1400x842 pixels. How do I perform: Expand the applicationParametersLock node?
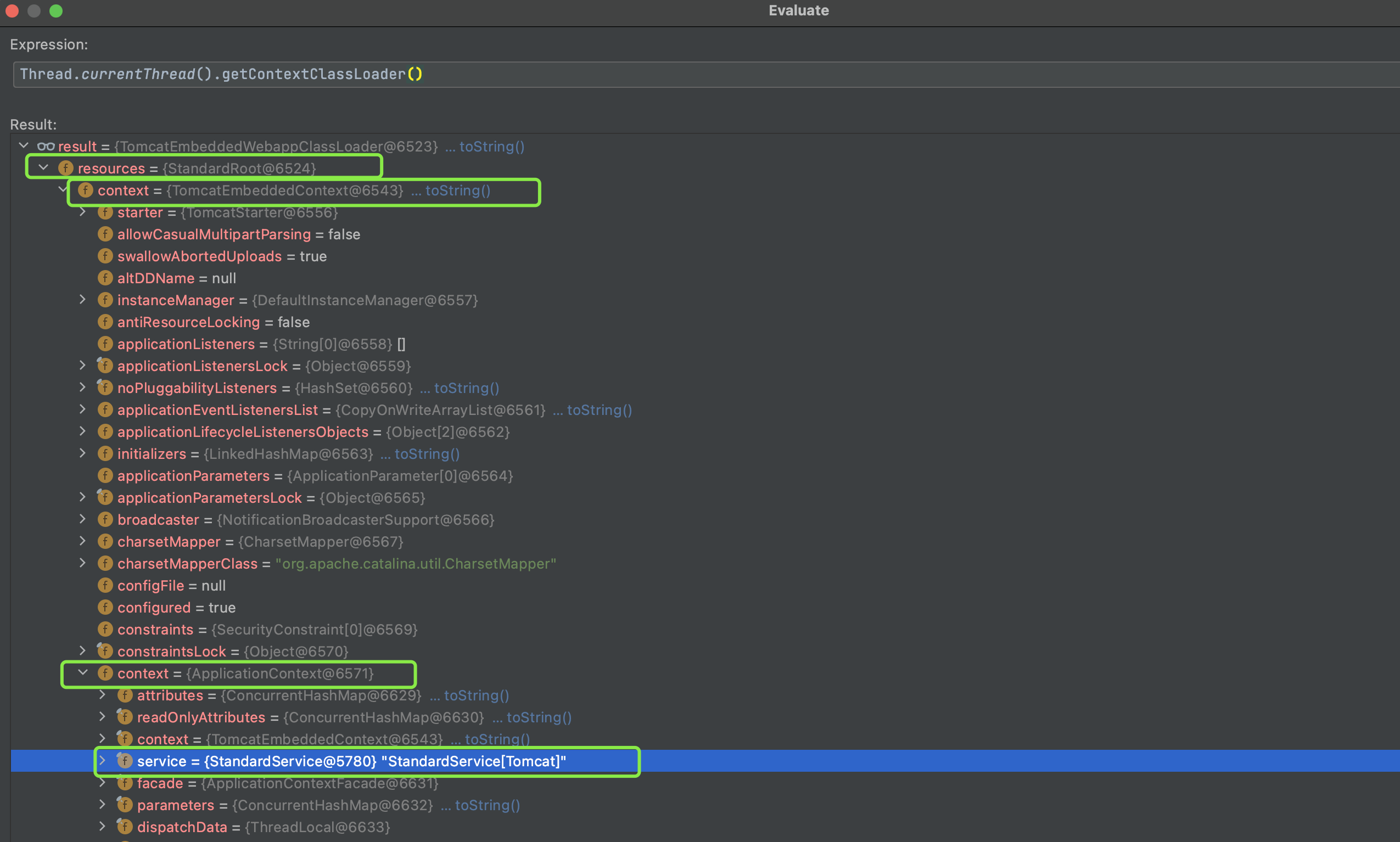[x=83, y=497]
